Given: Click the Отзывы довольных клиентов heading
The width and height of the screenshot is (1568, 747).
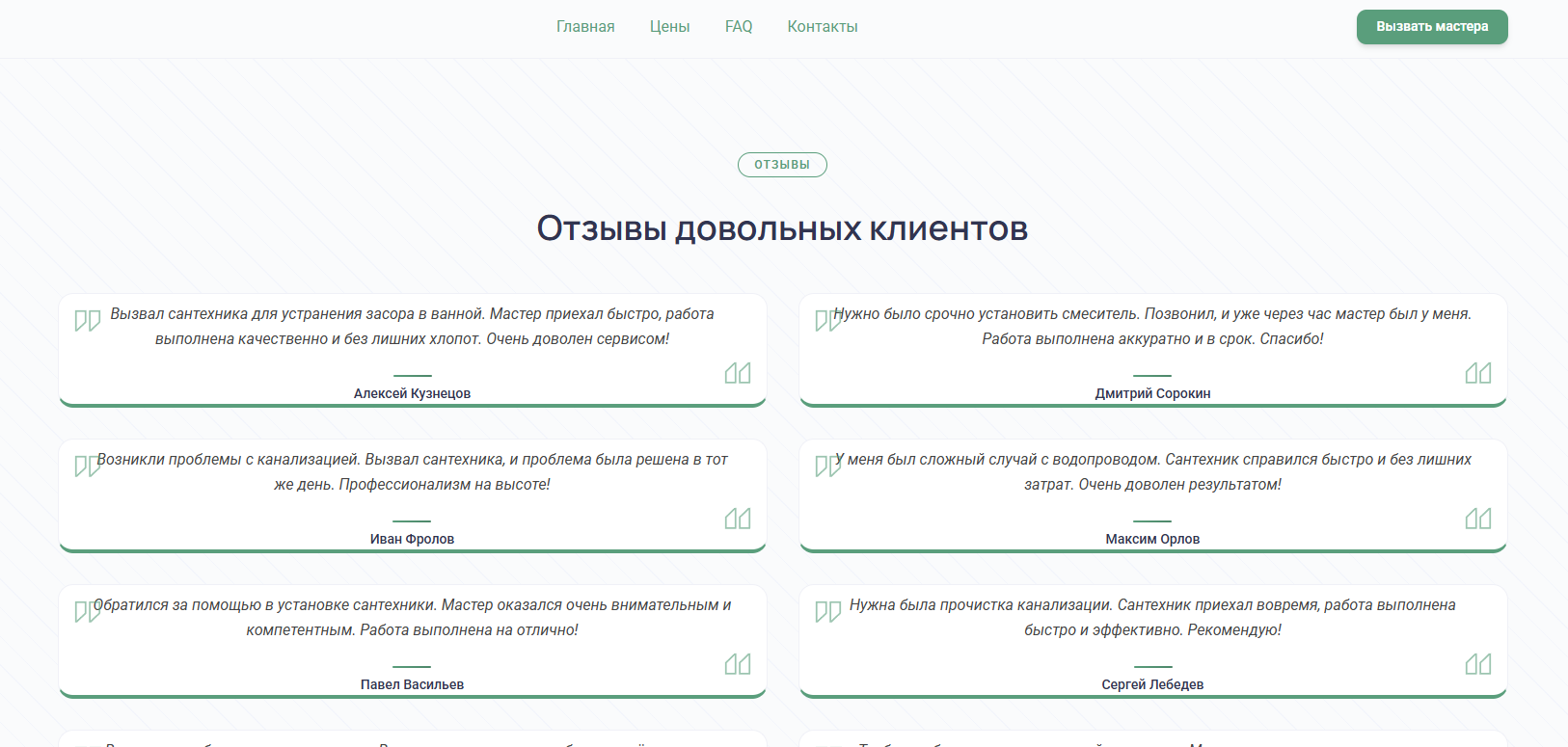Looking at the screenshot, I should [x=782, y=228].
